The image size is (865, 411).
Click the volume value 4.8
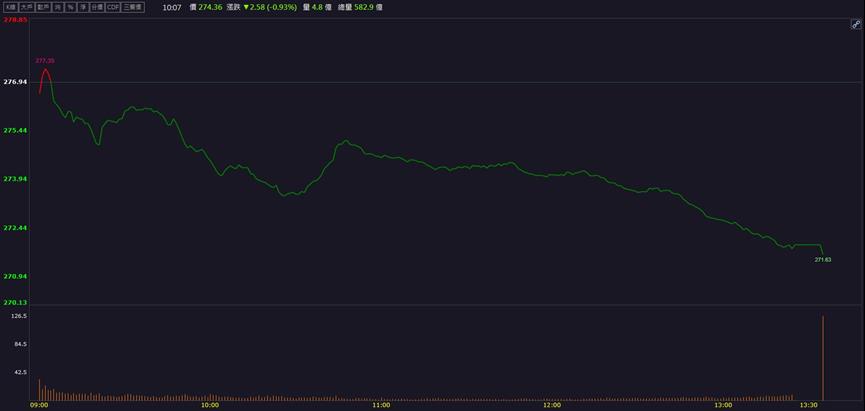[x=316, y=8]
